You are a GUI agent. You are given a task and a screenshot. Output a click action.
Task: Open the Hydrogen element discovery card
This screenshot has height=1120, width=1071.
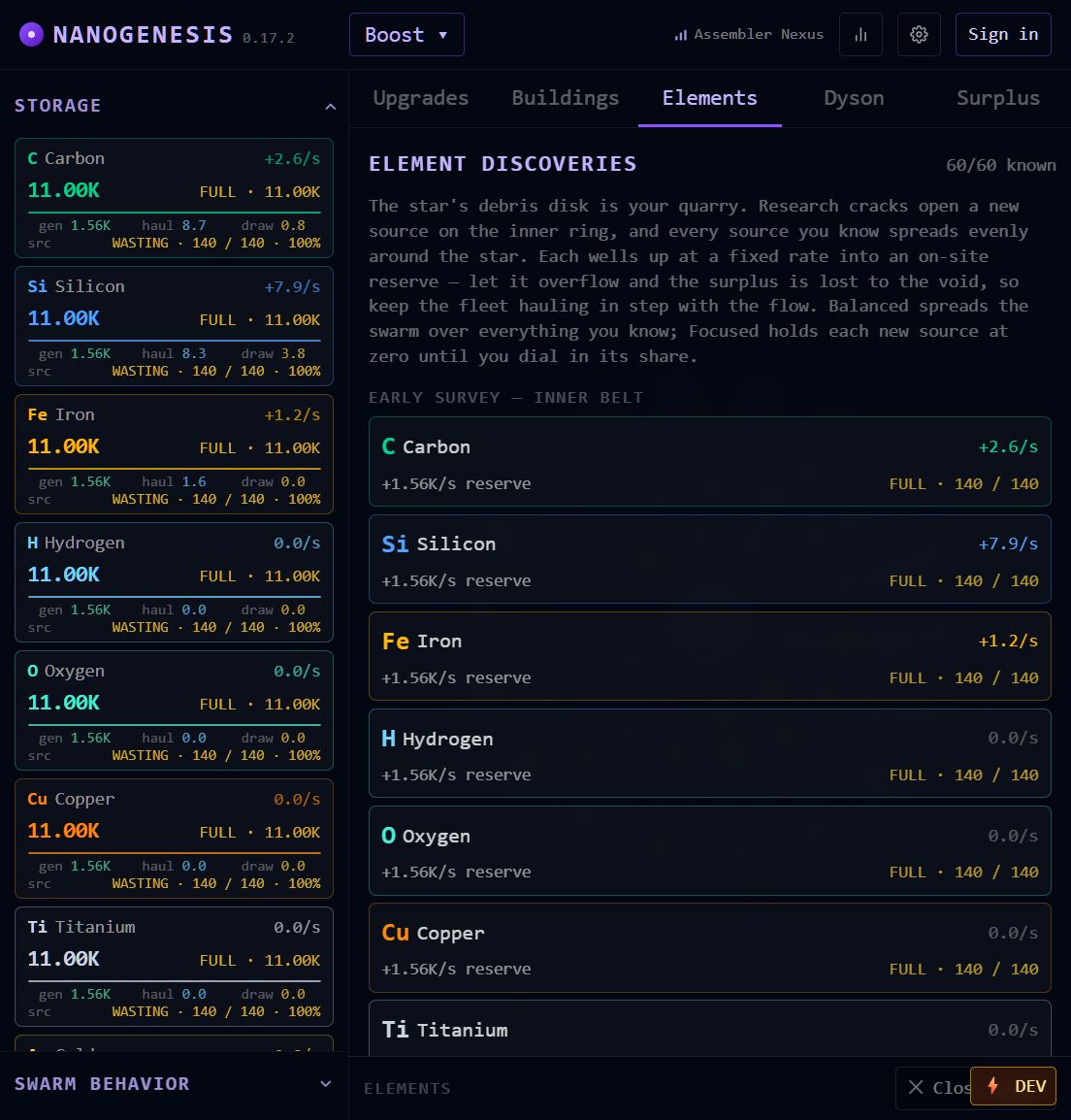(710, 753)
